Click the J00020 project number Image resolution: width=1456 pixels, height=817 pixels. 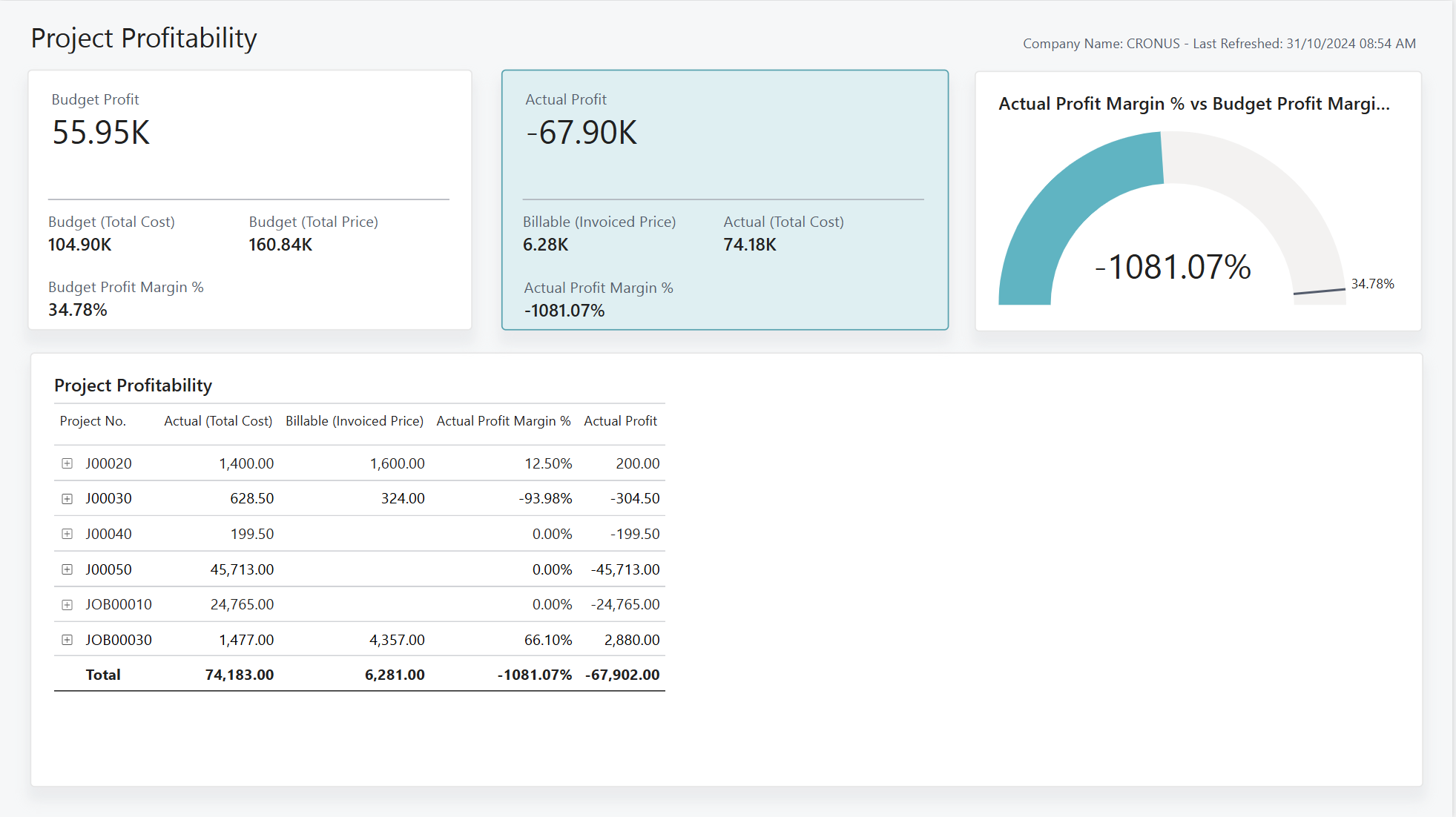pyautogui.click(x=109, y=463)
